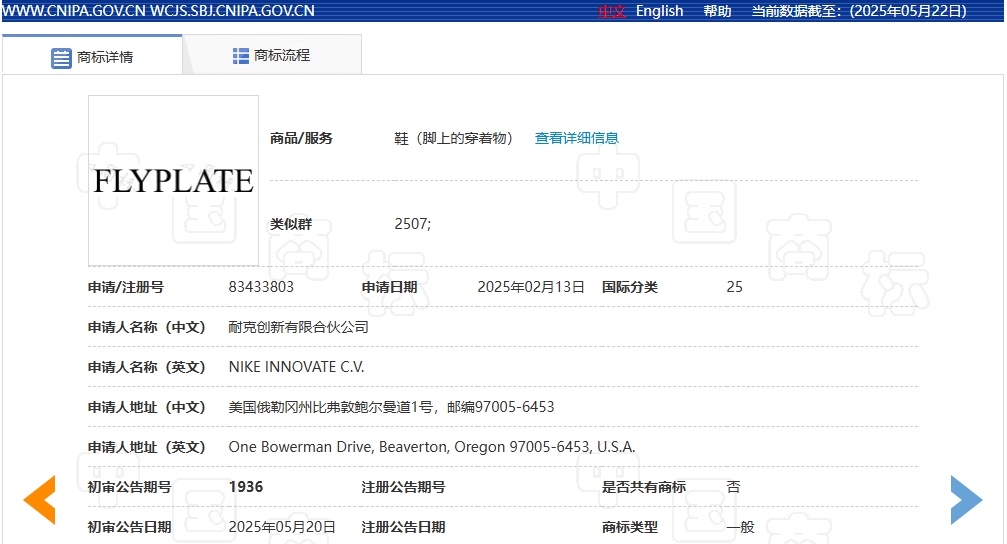
Task: Go to previous trademark with orange arrow
Action: (40, 500)
